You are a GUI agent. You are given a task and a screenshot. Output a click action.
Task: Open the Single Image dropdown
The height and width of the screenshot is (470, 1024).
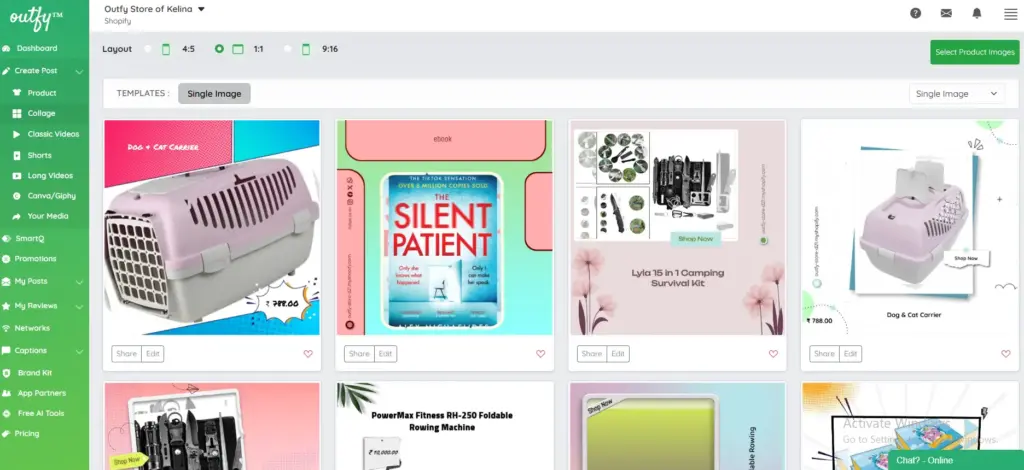pyautogui.click(x=955, y=94)
